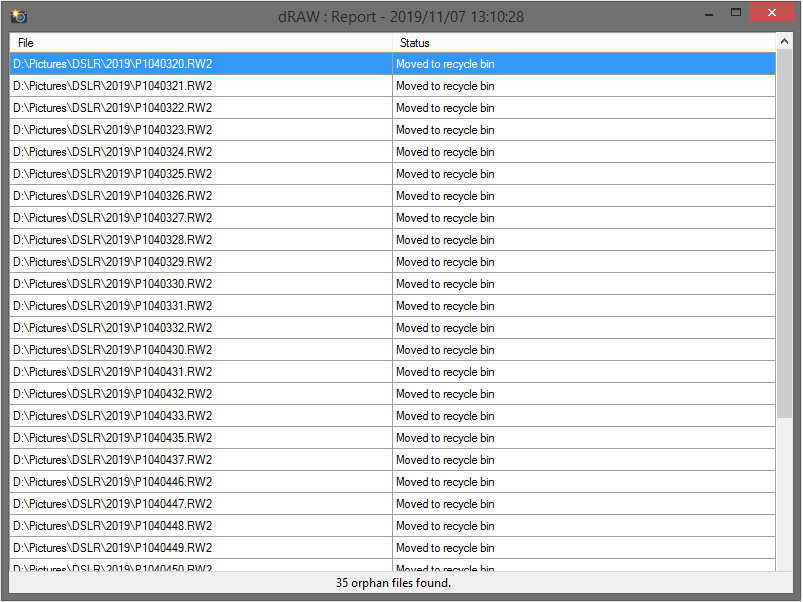
Task: Click the status cell for P1040449.RW2
Action: point(584,548)
